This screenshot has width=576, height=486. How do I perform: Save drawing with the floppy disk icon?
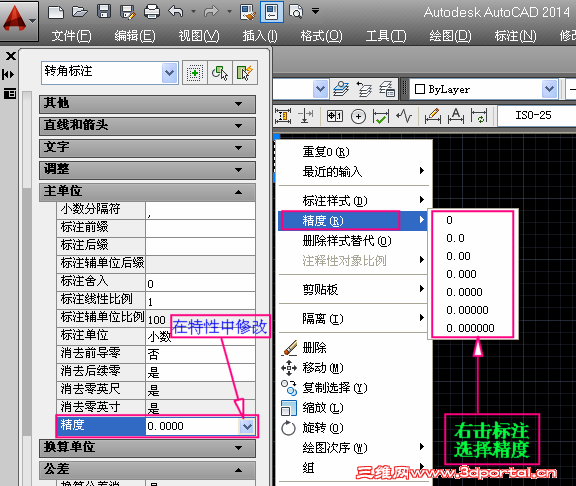pos(104,12)
